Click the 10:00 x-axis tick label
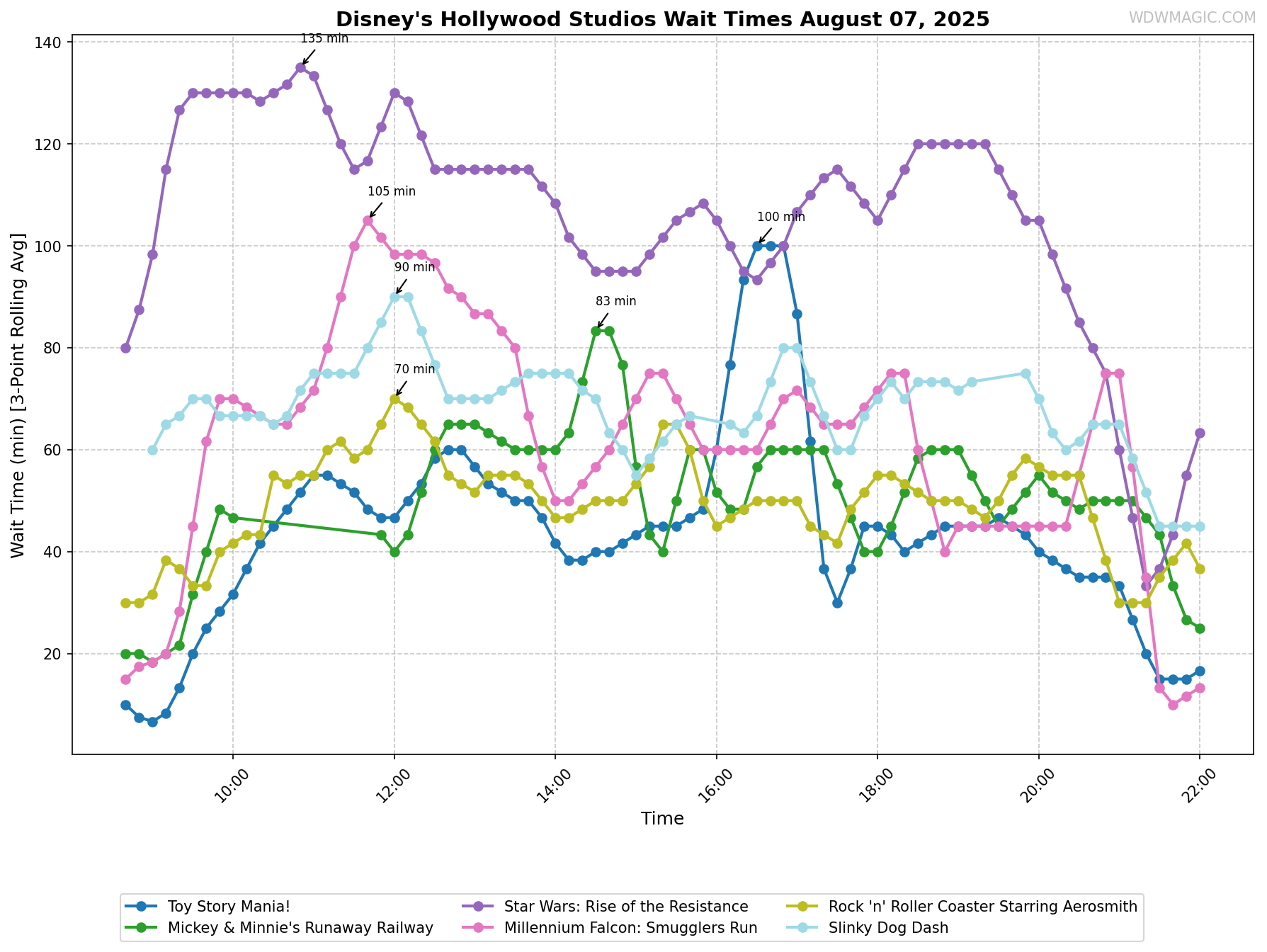 pyautogui.click(x=231, y=786)
